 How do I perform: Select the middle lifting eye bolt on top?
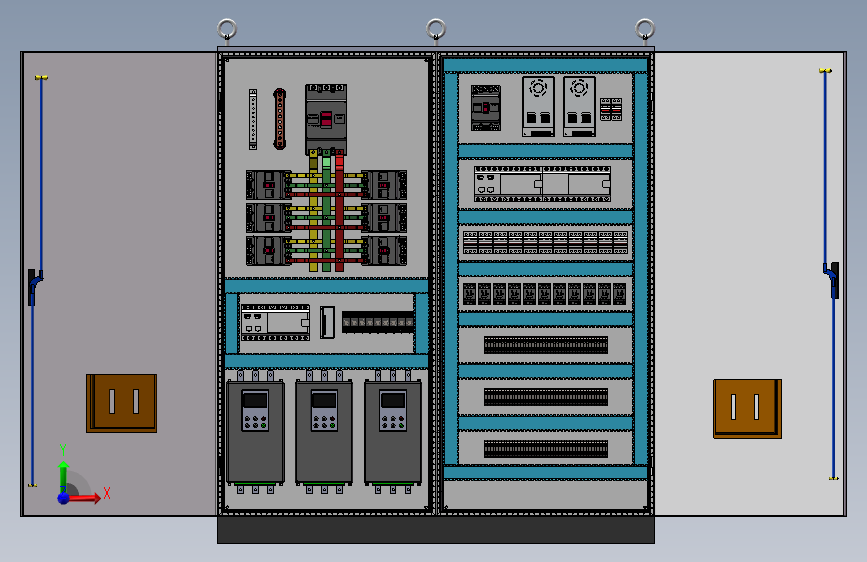(436, 29)
